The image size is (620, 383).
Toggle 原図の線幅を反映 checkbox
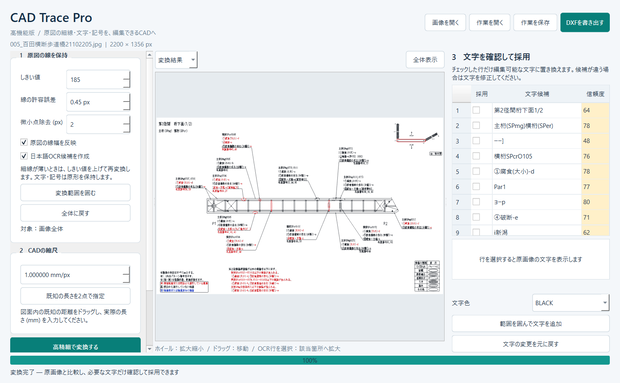(24, 142)
